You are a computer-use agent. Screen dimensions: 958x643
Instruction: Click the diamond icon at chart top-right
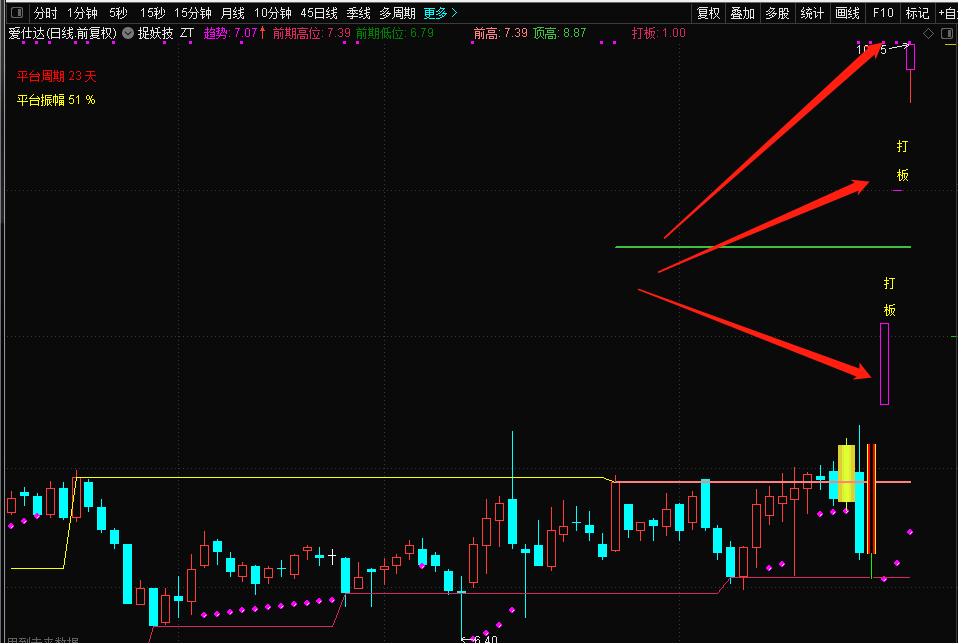point(928,34)
